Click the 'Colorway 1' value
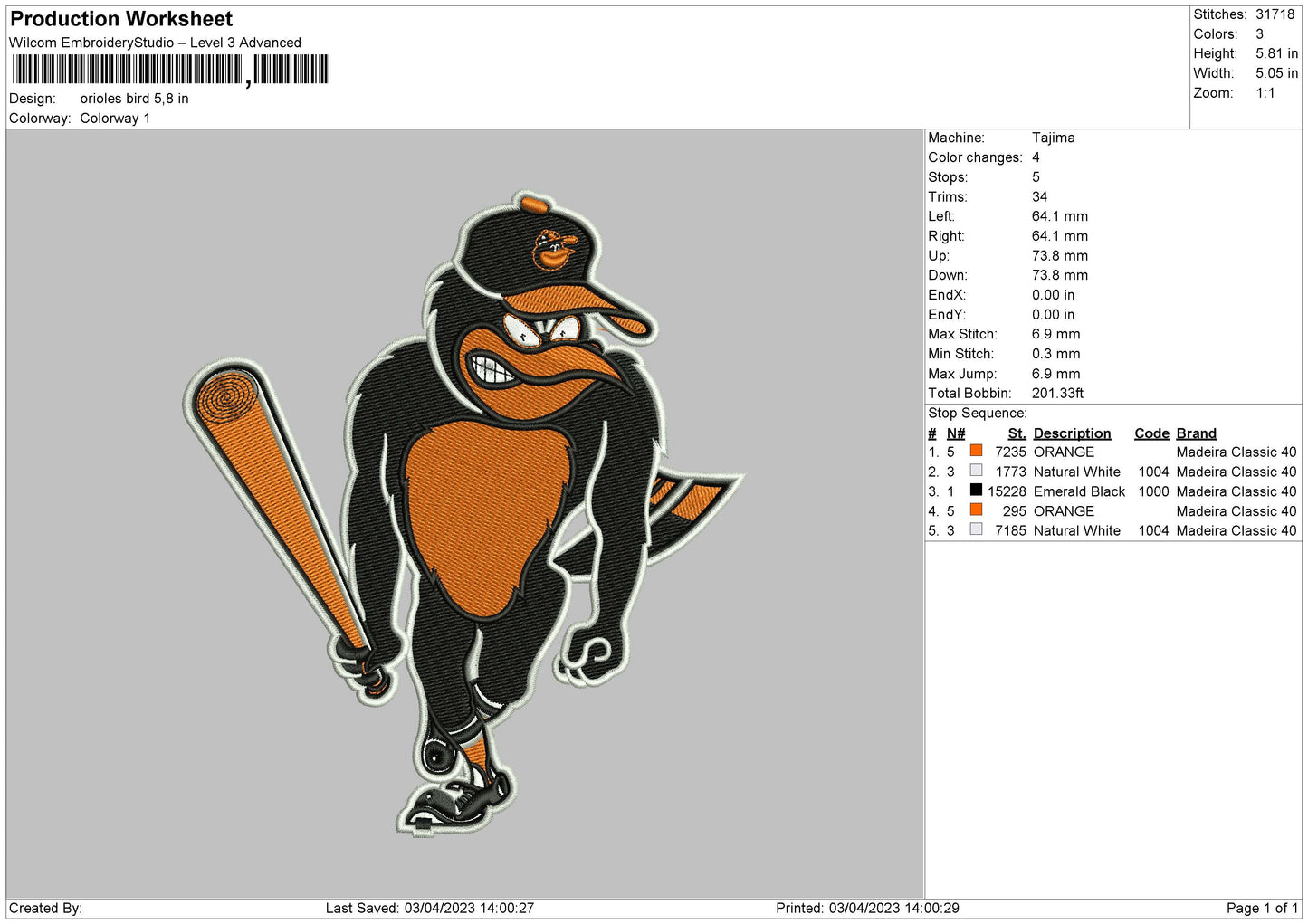 click(115, 119)
